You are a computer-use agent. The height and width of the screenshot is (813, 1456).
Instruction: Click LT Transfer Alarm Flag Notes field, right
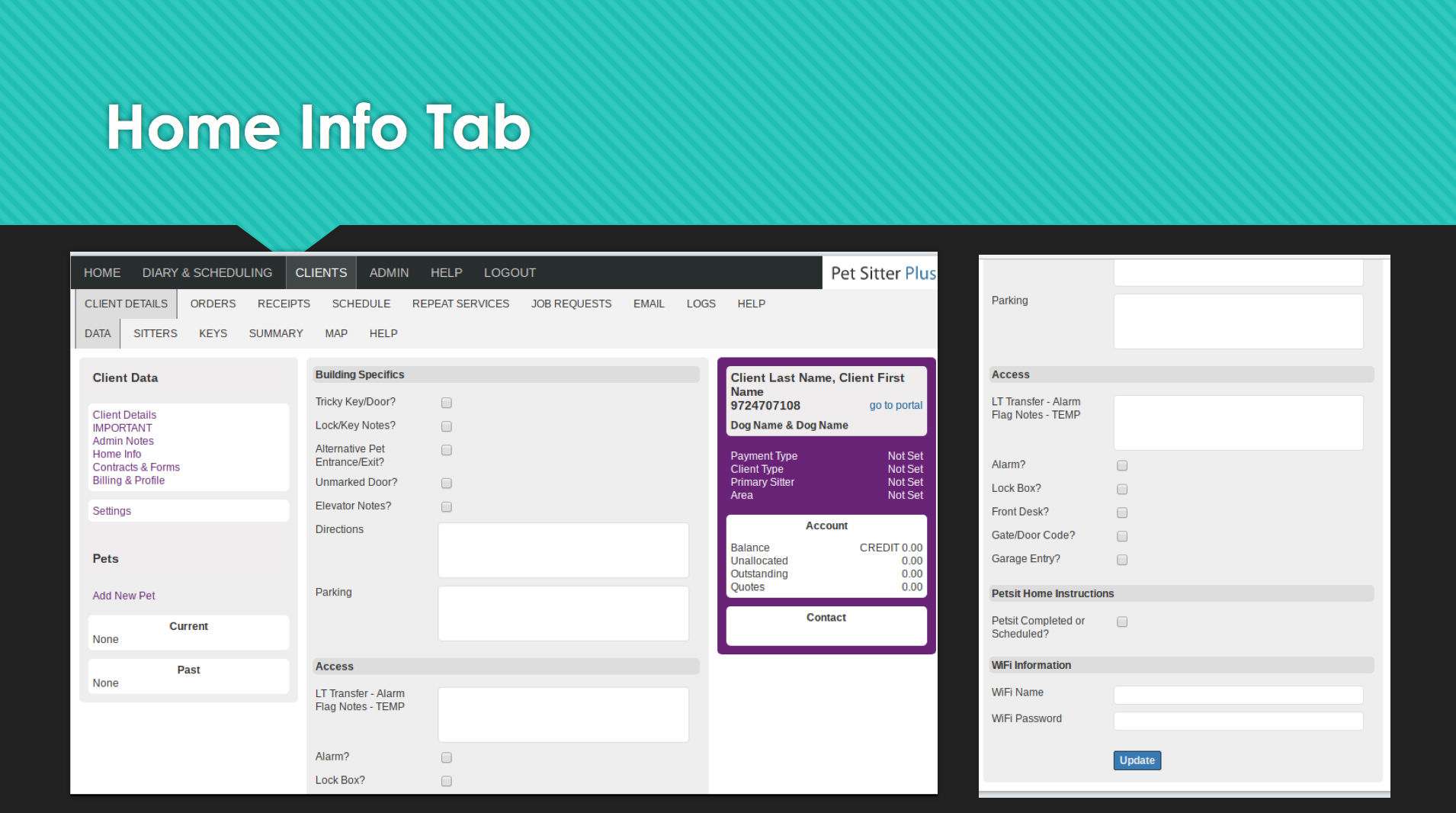(1238, 423)
